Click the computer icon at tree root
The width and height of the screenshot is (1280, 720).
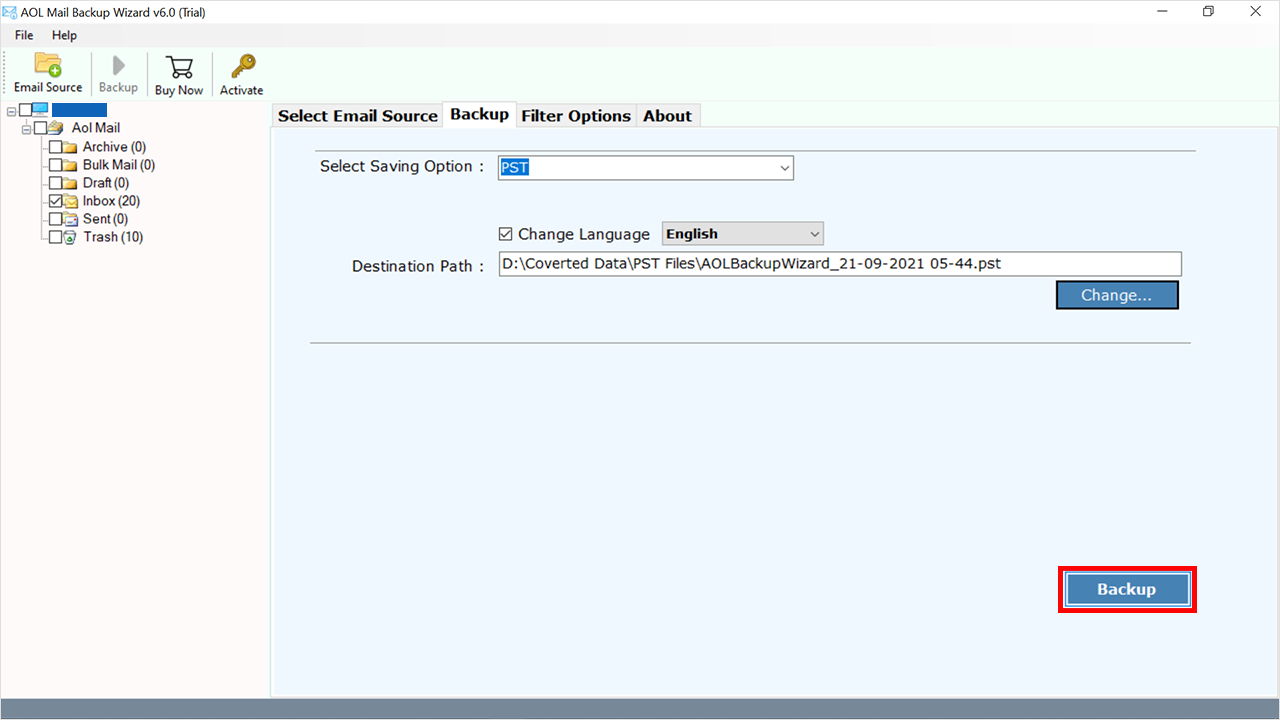pyautogui.click(x=40, y=110)
